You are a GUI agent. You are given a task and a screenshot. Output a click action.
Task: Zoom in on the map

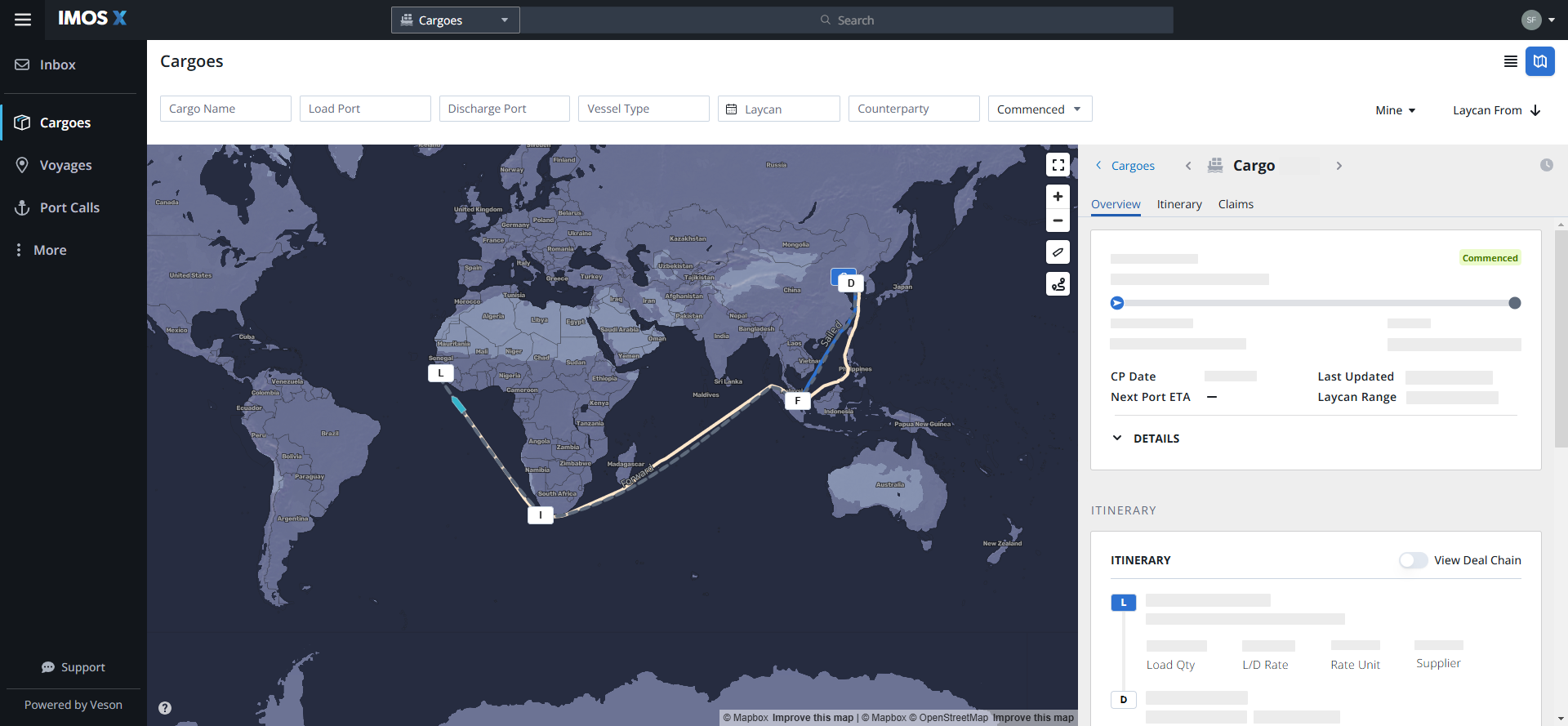coord(1058,197)
